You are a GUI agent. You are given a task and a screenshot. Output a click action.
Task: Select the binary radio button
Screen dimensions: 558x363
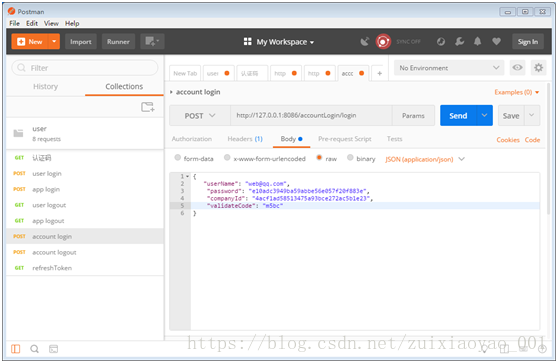[350, 158]
